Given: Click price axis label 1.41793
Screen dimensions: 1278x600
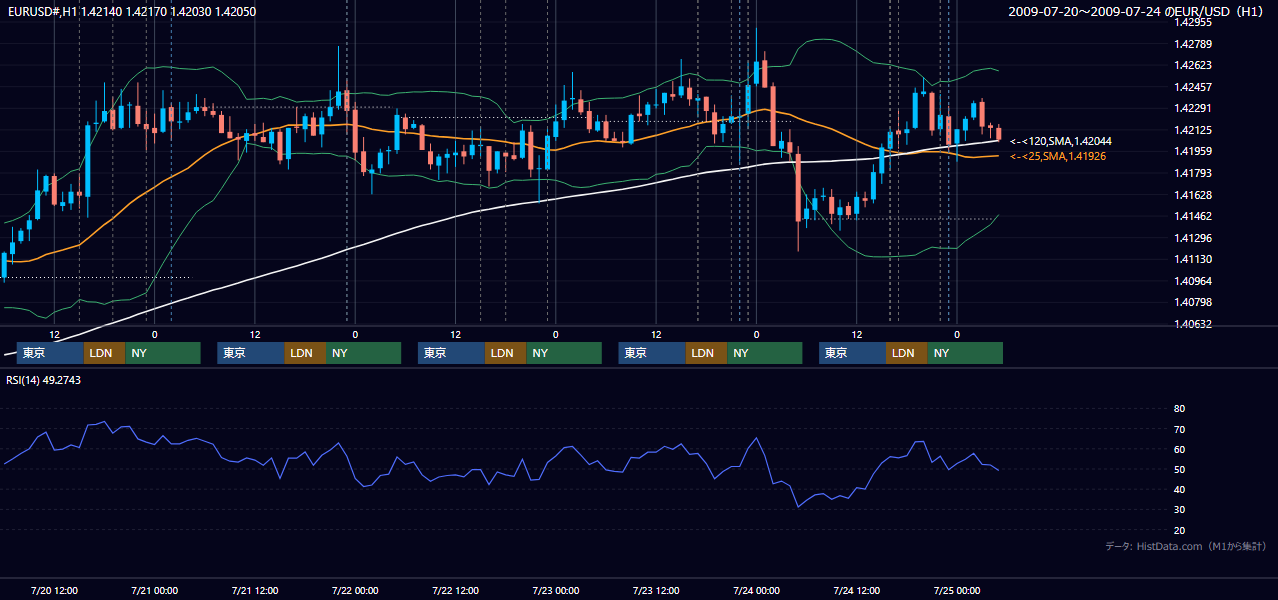Looking at the screenshot, I should coord(1192,173).
